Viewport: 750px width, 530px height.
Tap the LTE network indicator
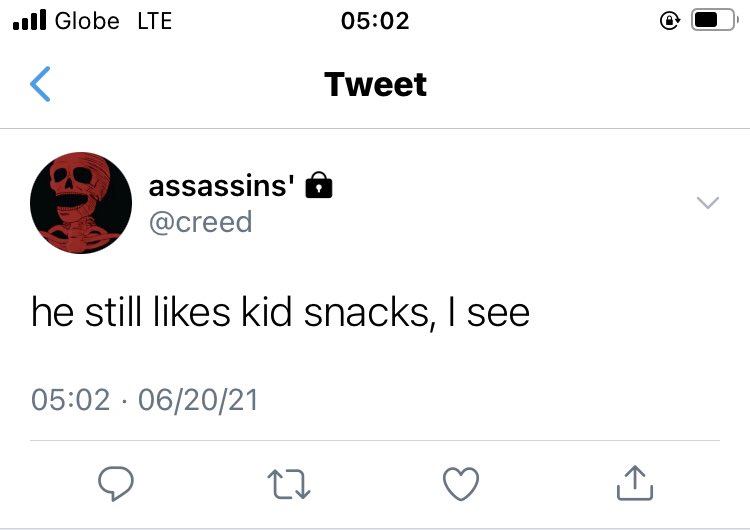(x=154, y=21)
